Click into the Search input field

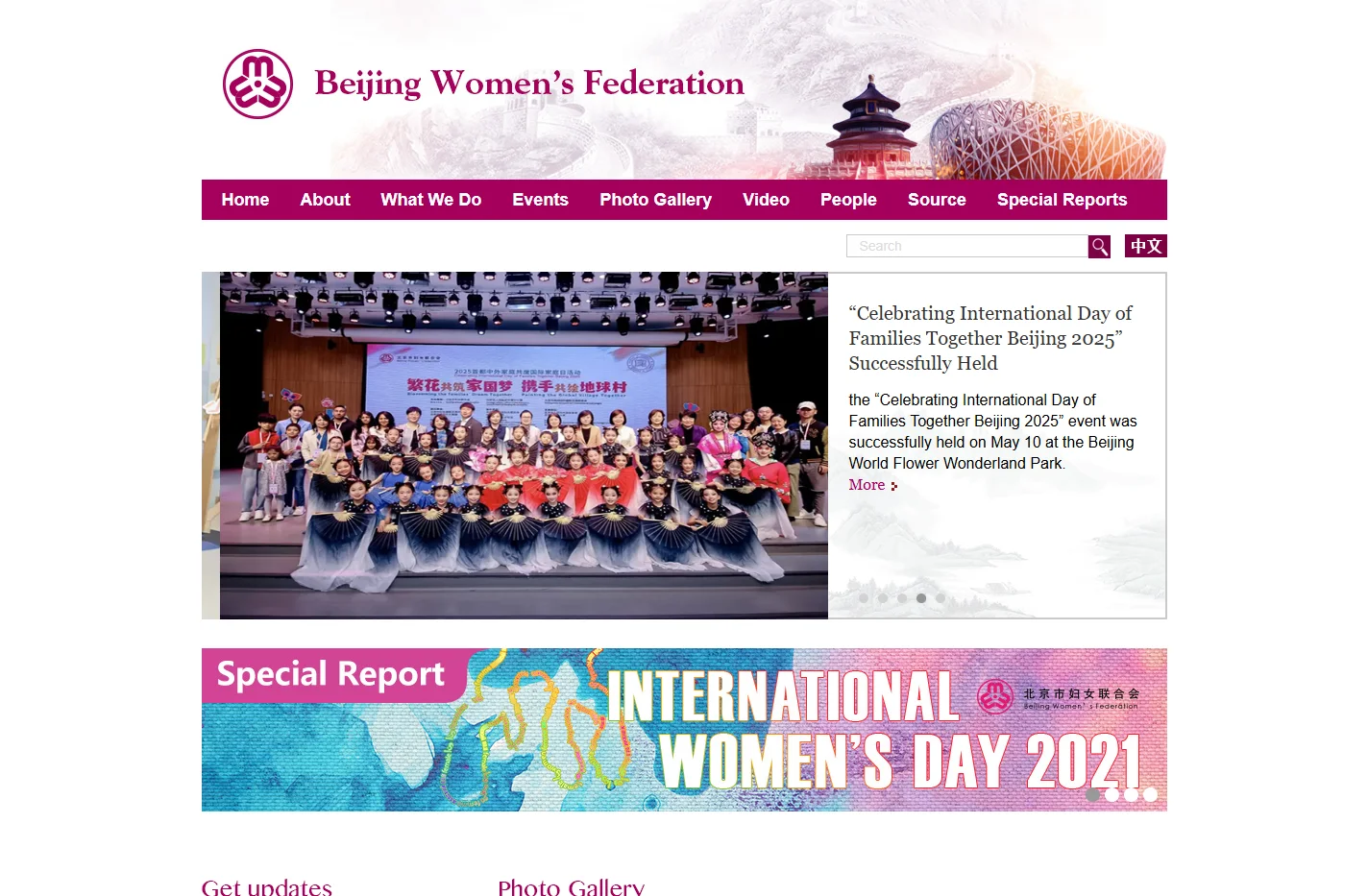[967, 246]
